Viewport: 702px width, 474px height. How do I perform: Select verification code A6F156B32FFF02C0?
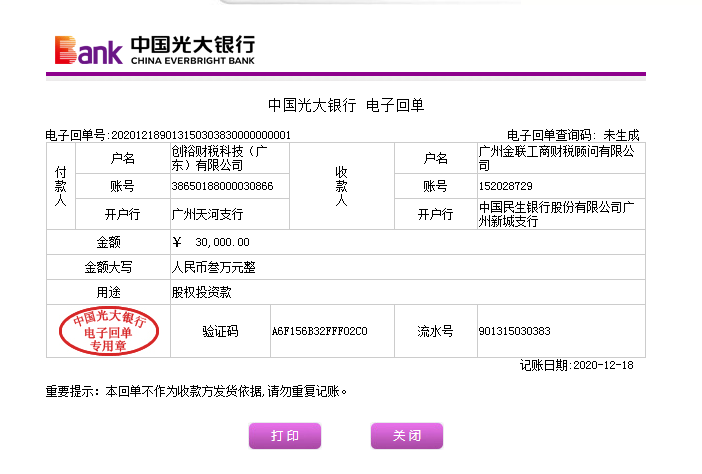click(x=320, y=331)
